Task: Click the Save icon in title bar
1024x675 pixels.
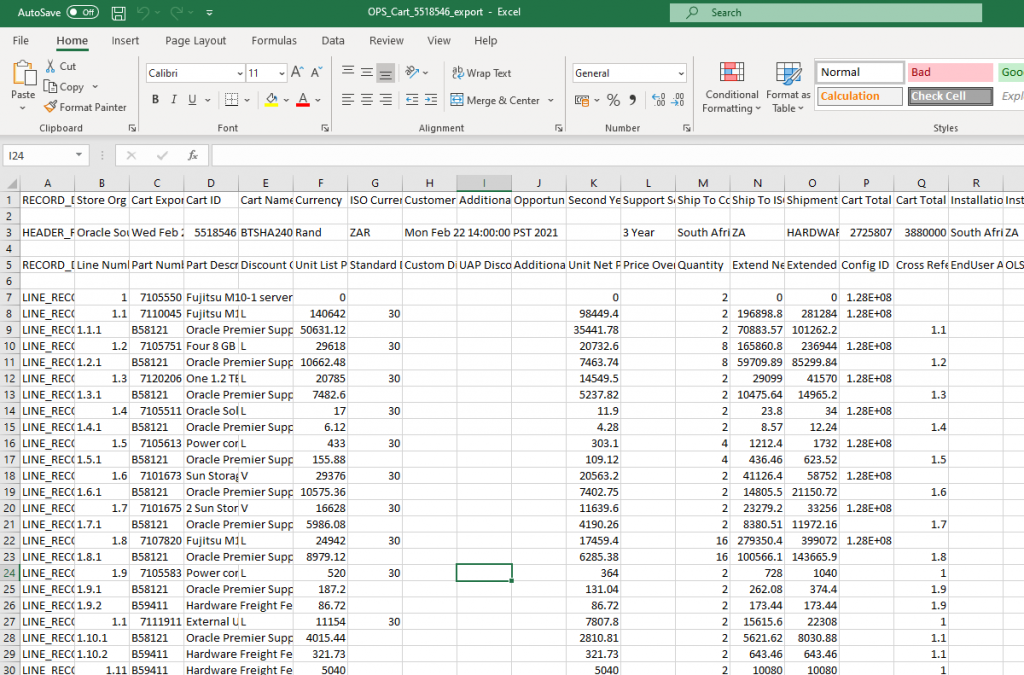Action: [119, 13]
